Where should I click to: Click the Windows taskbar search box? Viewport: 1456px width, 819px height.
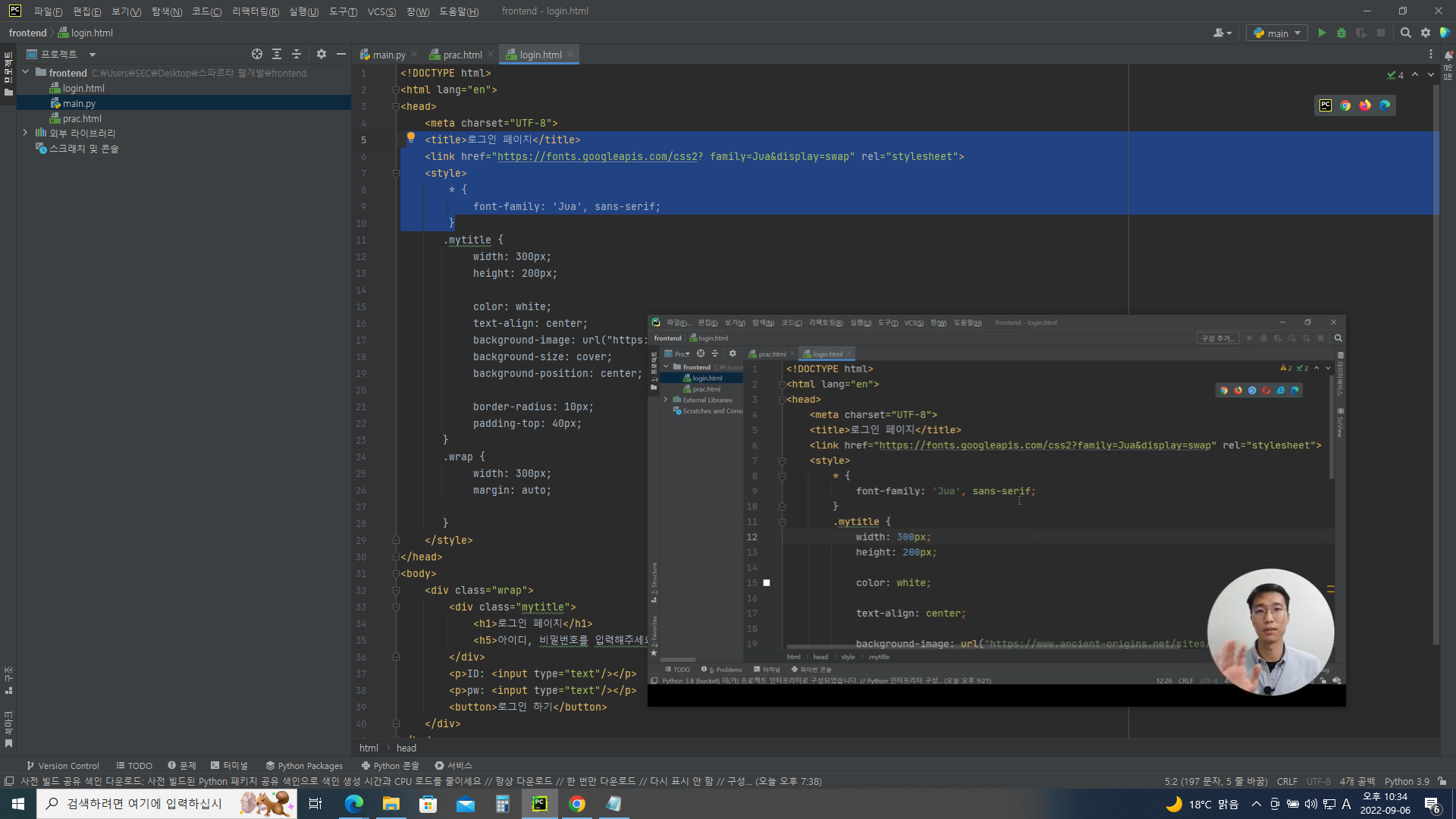point(167,804)
